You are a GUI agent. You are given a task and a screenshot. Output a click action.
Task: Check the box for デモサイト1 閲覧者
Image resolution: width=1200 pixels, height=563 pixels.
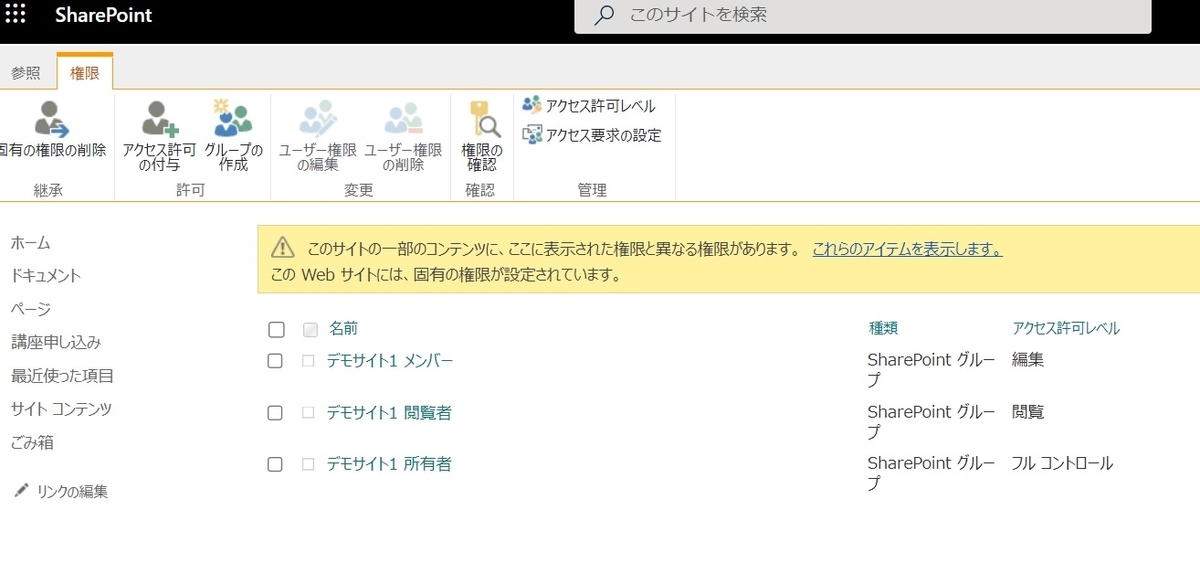coord(276,413)
